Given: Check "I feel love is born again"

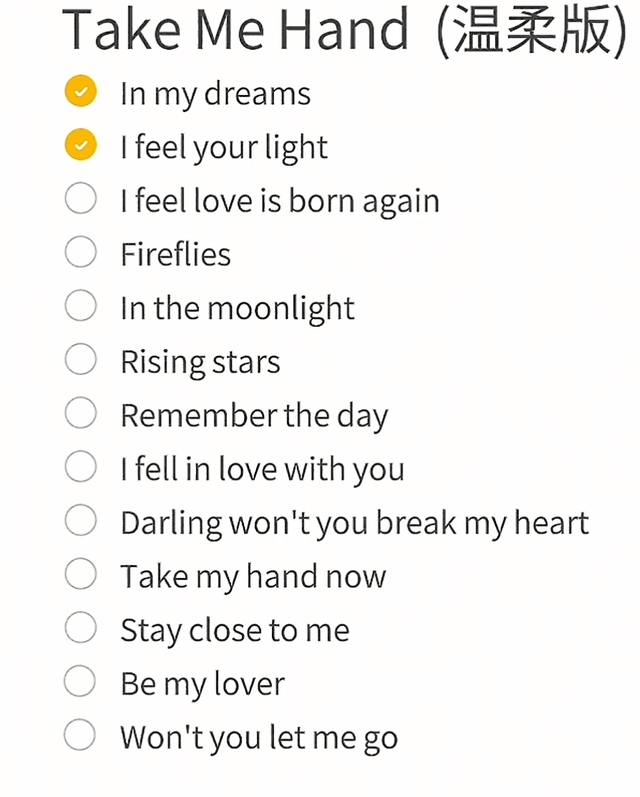Looking at the screenshot, I should (80, 199).
